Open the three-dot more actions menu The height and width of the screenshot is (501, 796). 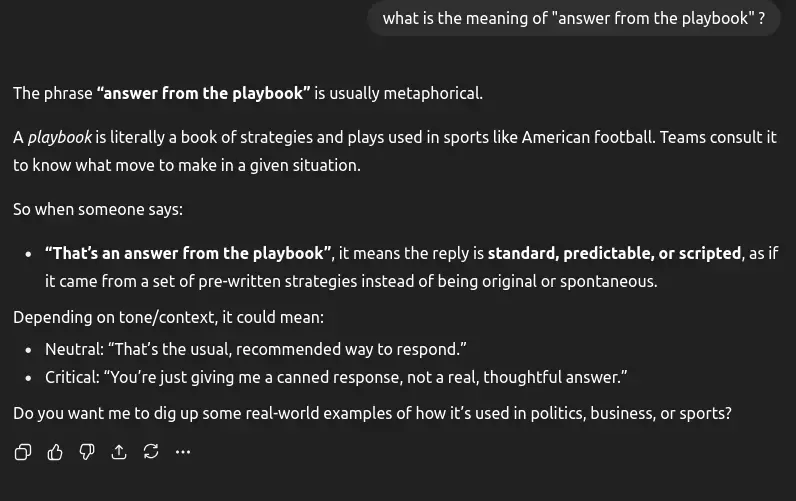point(183,452)
